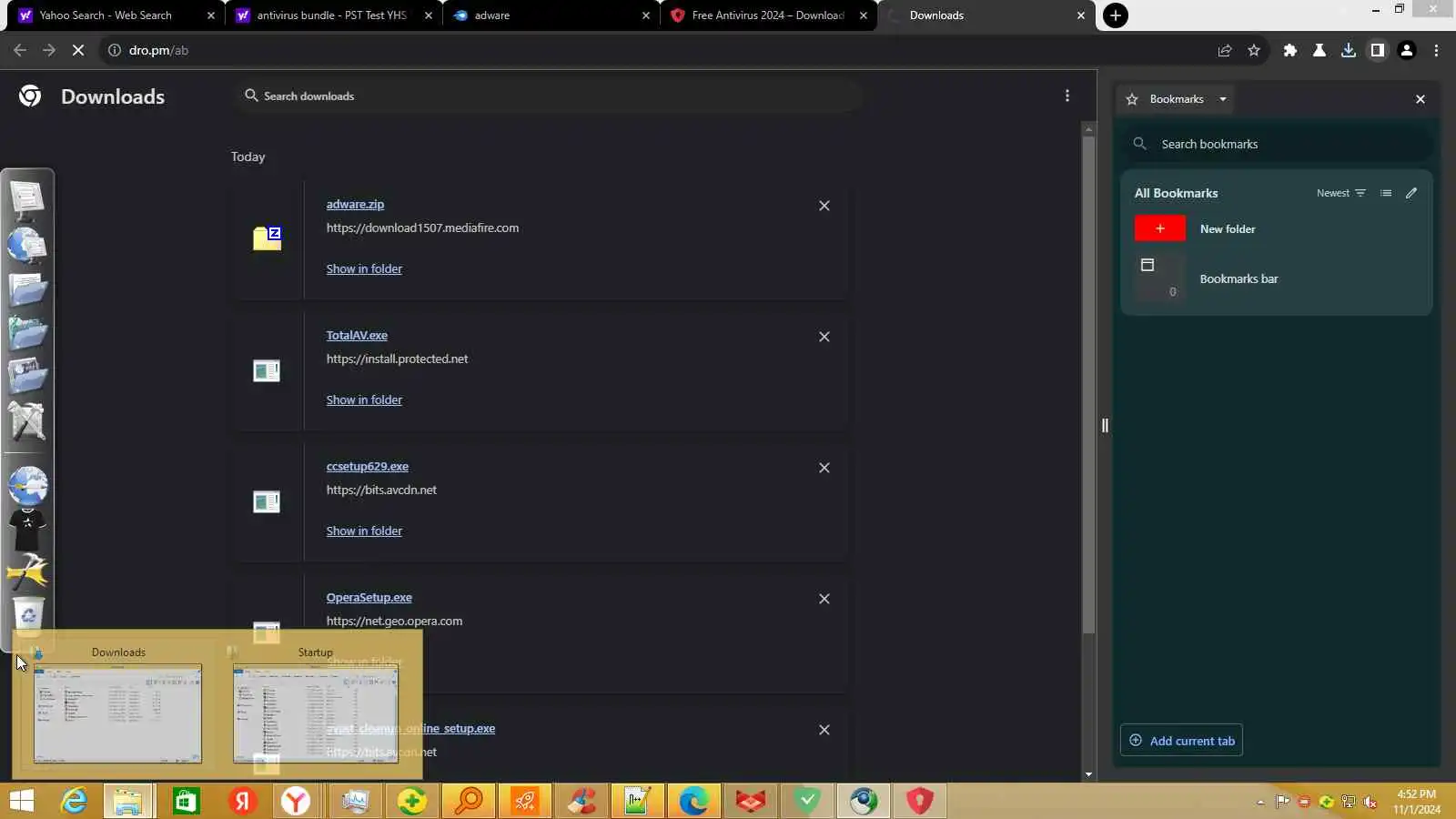Open the Windows Start button
This screenshot has height=819, width=1456.
(x=22, y=801)
